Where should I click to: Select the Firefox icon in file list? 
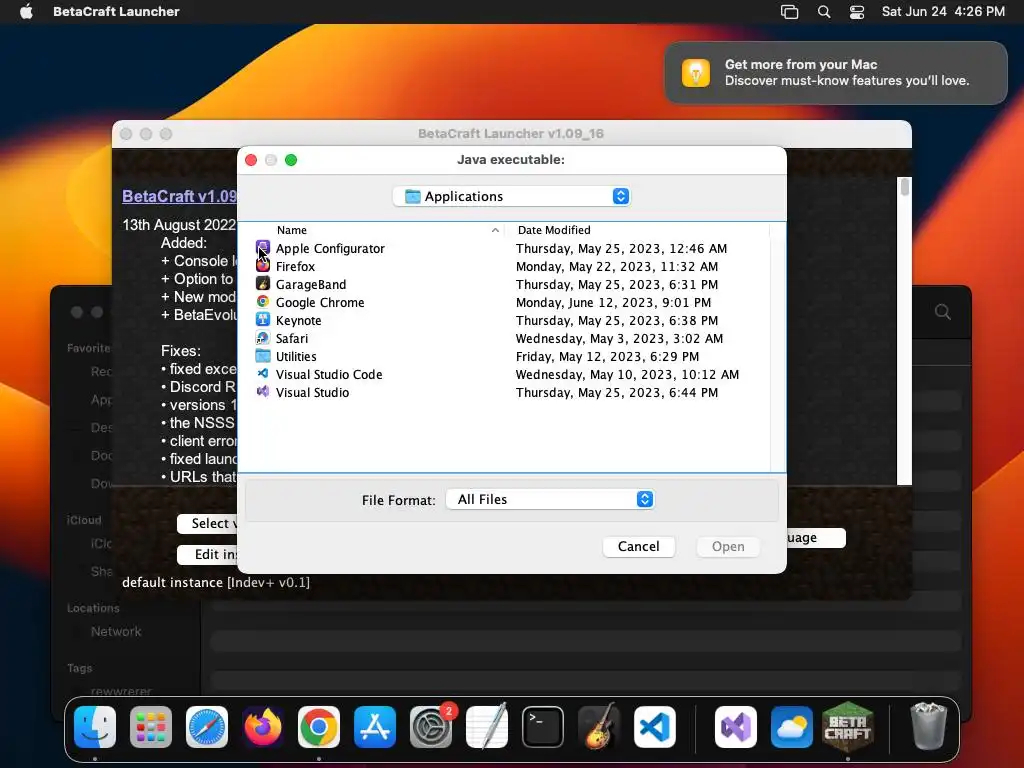click(x=263, y=266)
